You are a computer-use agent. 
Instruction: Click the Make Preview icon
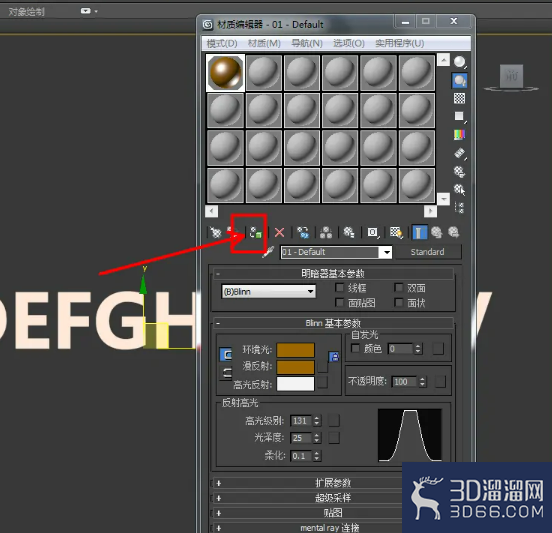tap(459, 153)
